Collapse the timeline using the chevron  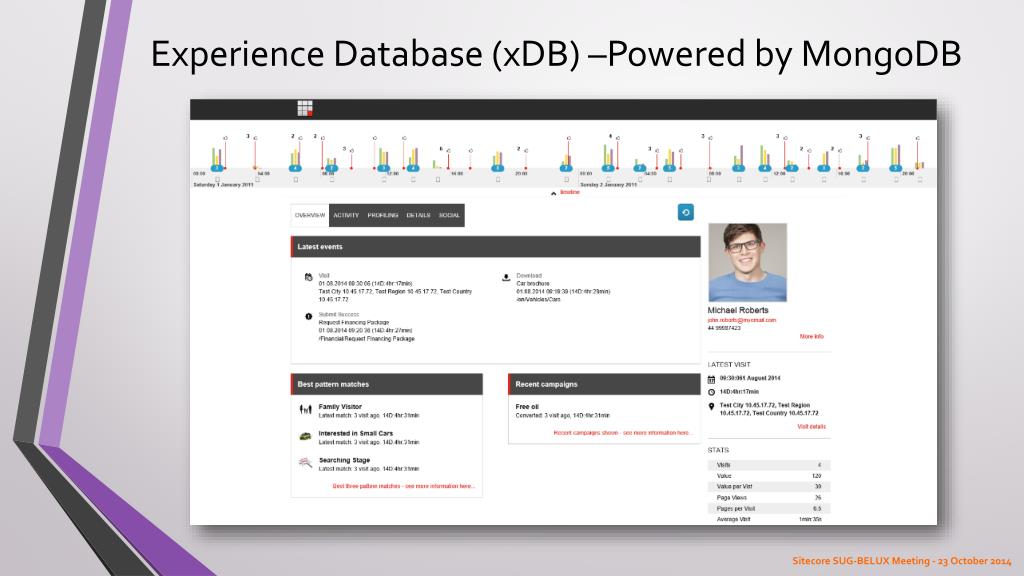[553, 193]
